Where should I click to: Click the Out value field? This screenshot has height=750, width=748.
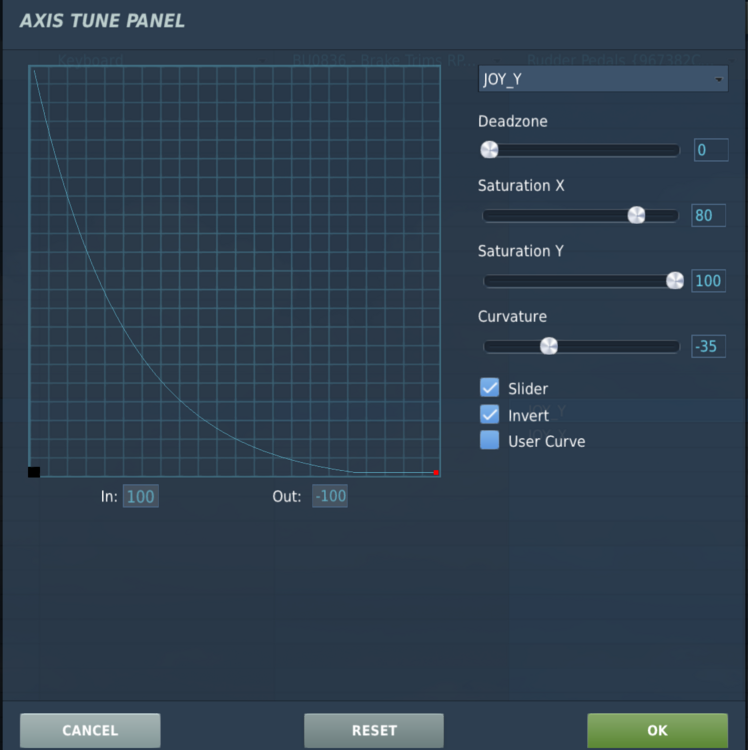click(x=330, y=496)
